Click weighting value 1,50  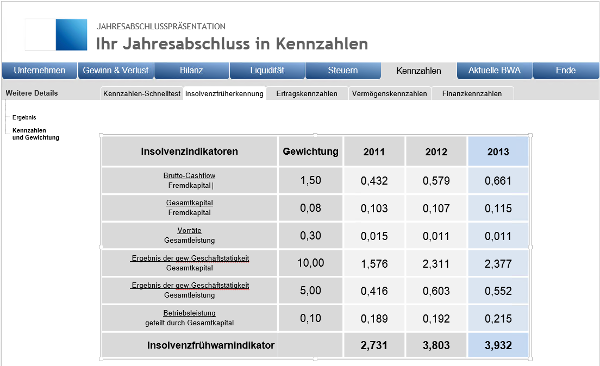(310, 180)
